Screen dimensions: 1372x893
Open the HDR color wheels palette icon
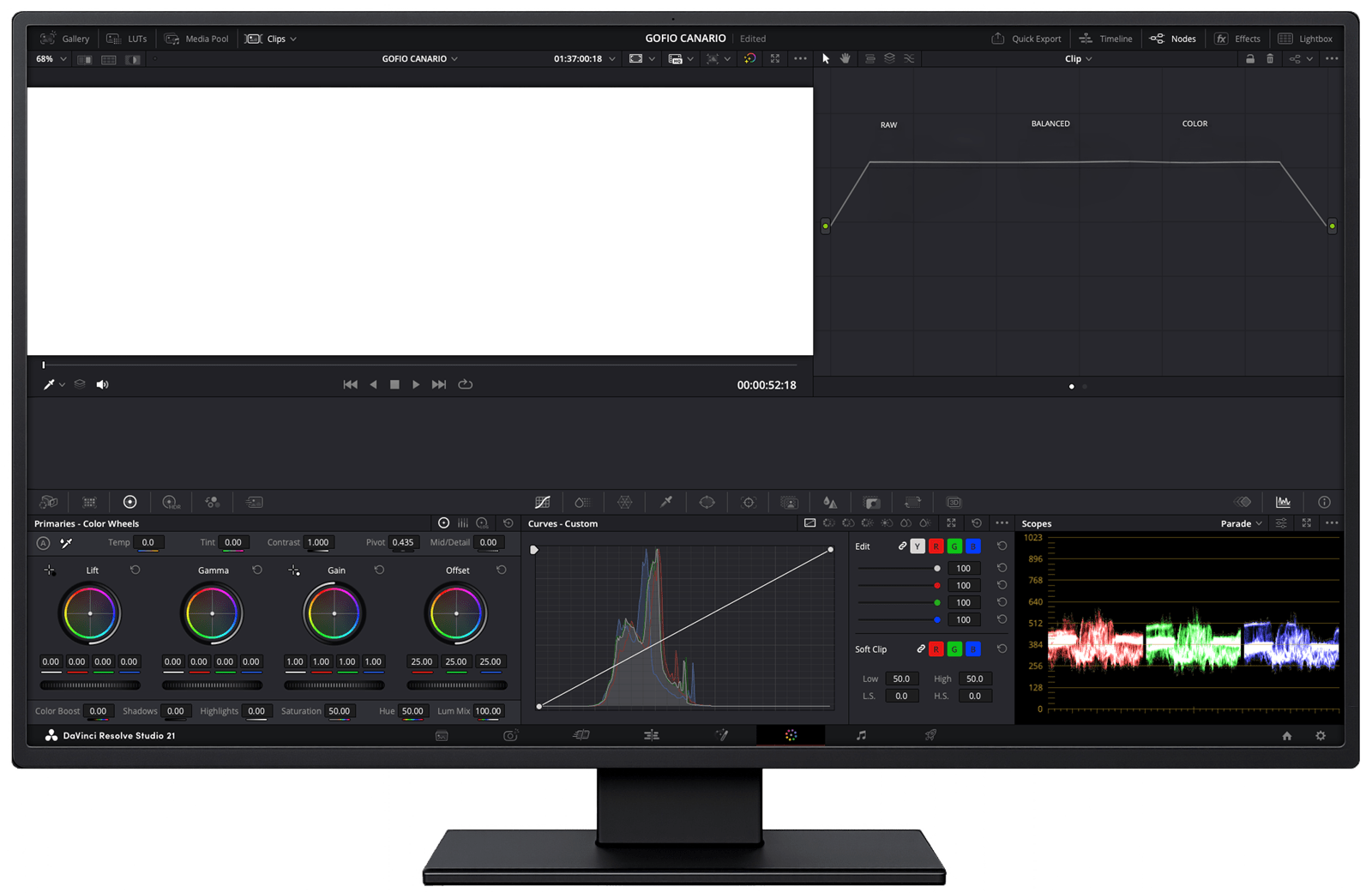(171, 503)
